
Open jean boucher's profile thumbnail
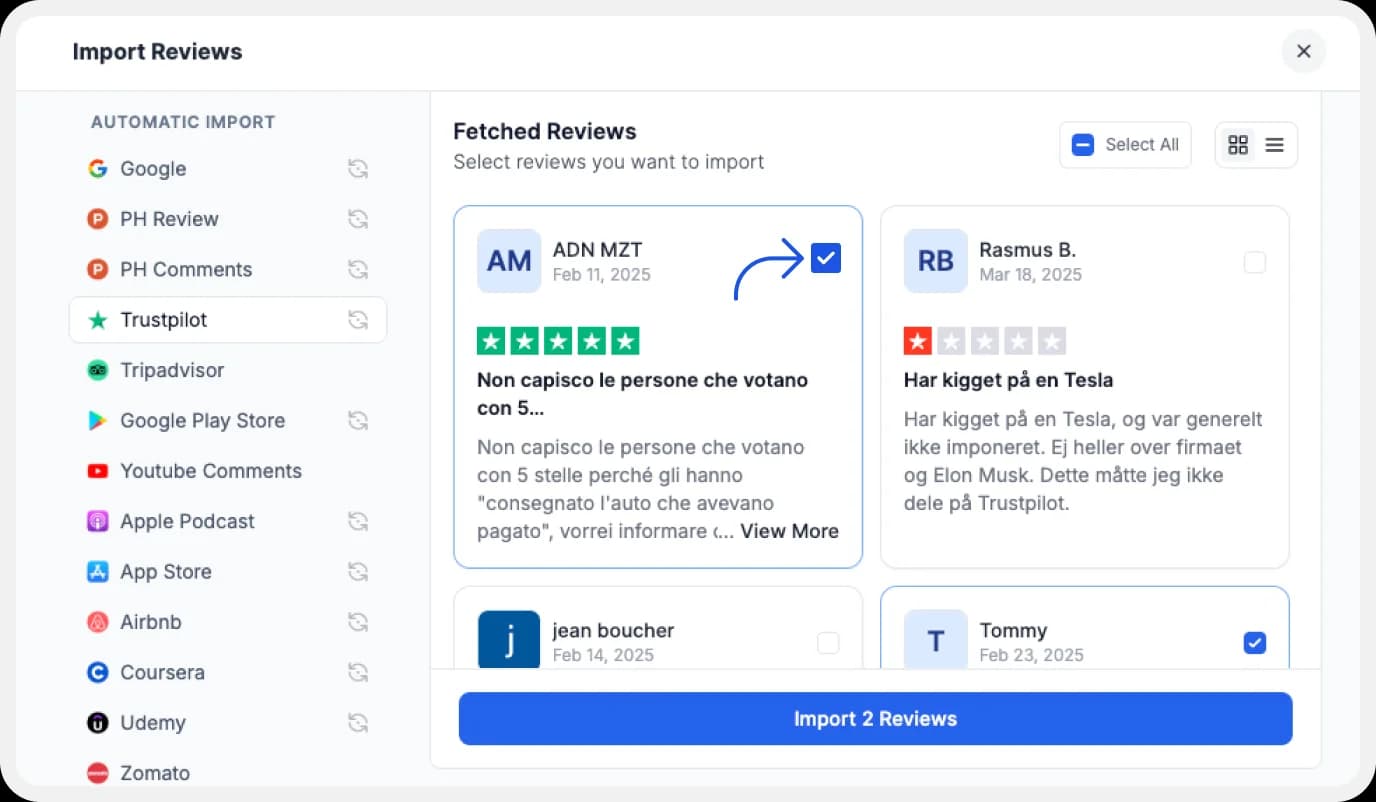509,641
